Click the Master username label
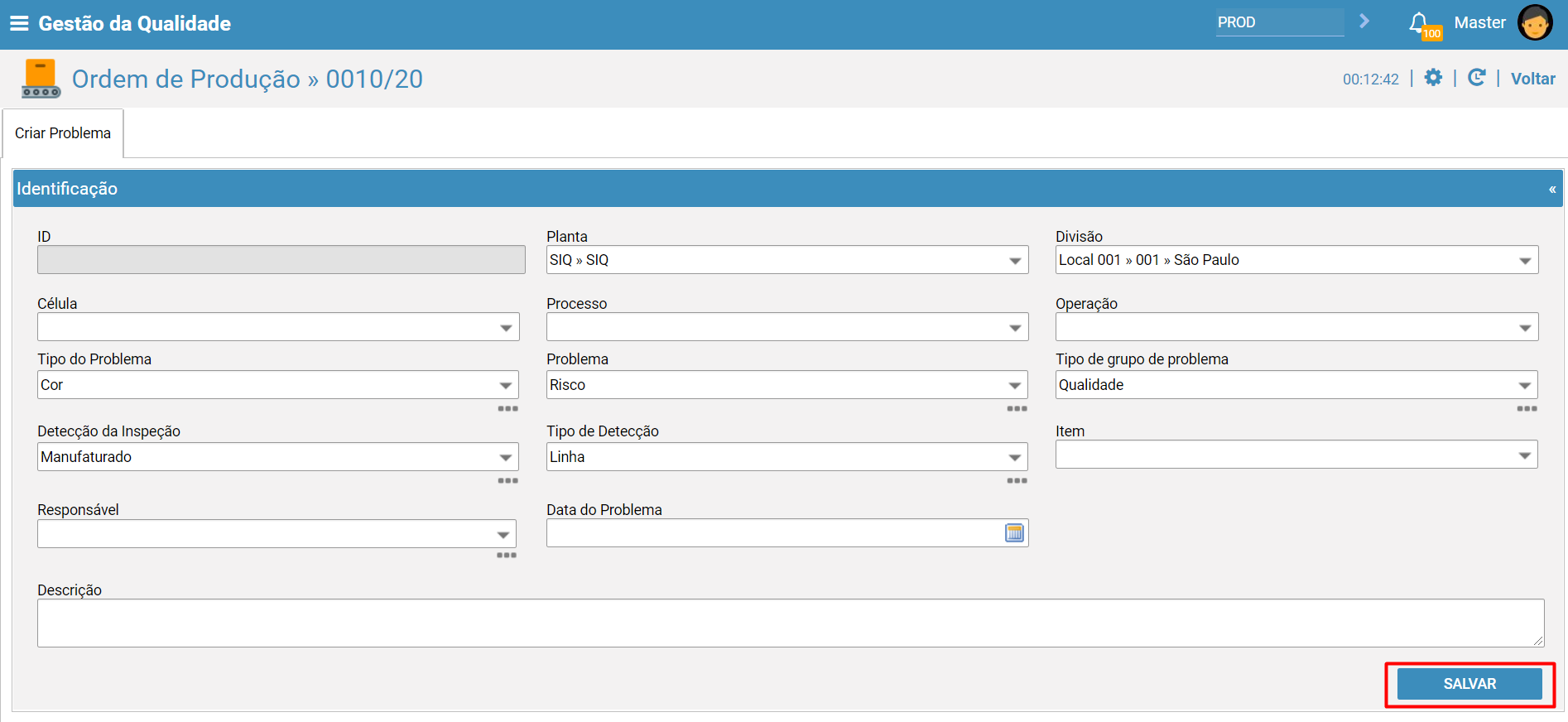The height and width of the screenshot is (722, 1568). [1479, 22]
